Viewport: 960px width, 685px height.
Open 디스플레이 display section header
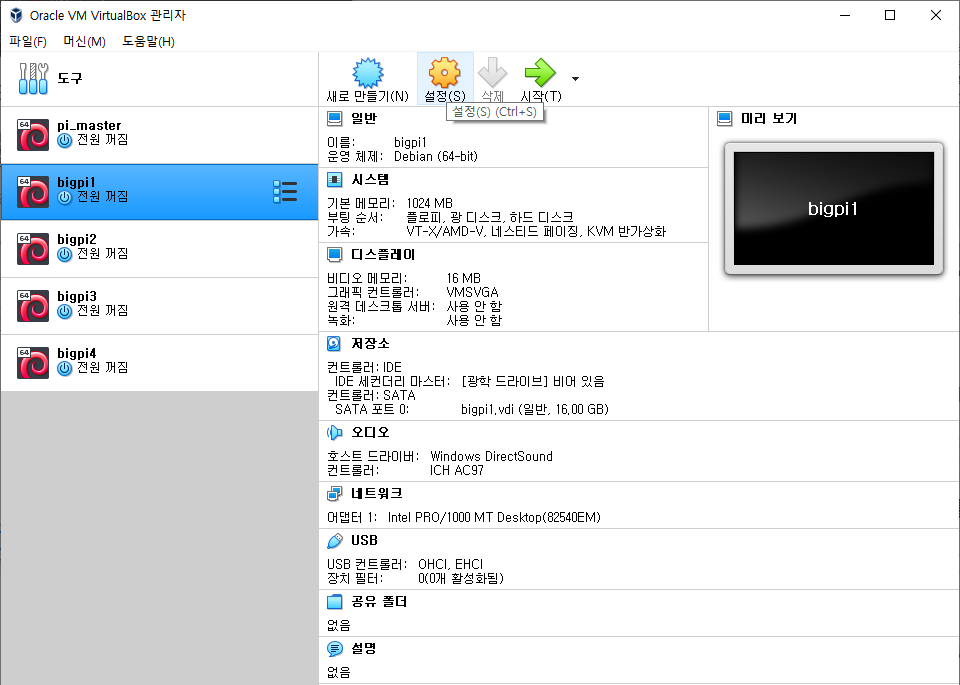click(383, 254)
